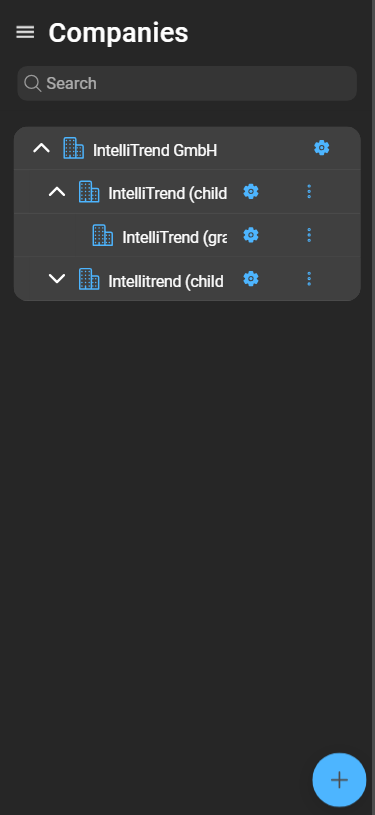Open settings gear for IntelliTrend (gra
The height and width of the screenshot is (815, 375).
point(251,235)
